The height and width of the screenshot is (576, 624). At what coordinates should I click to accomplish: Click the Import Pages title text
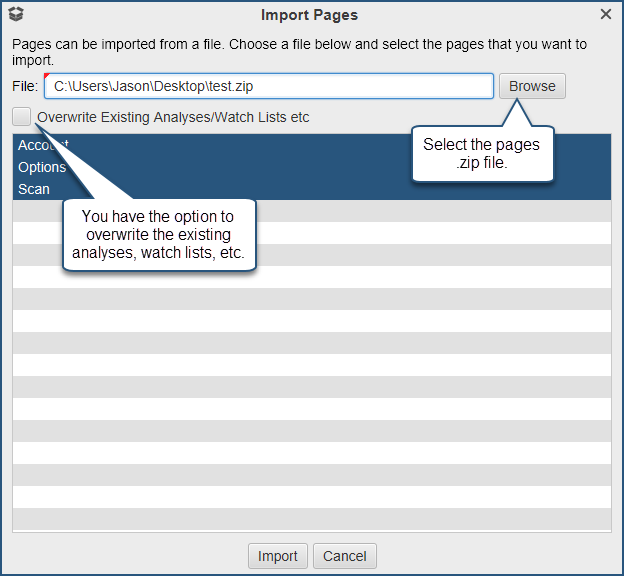pos(309,15)
